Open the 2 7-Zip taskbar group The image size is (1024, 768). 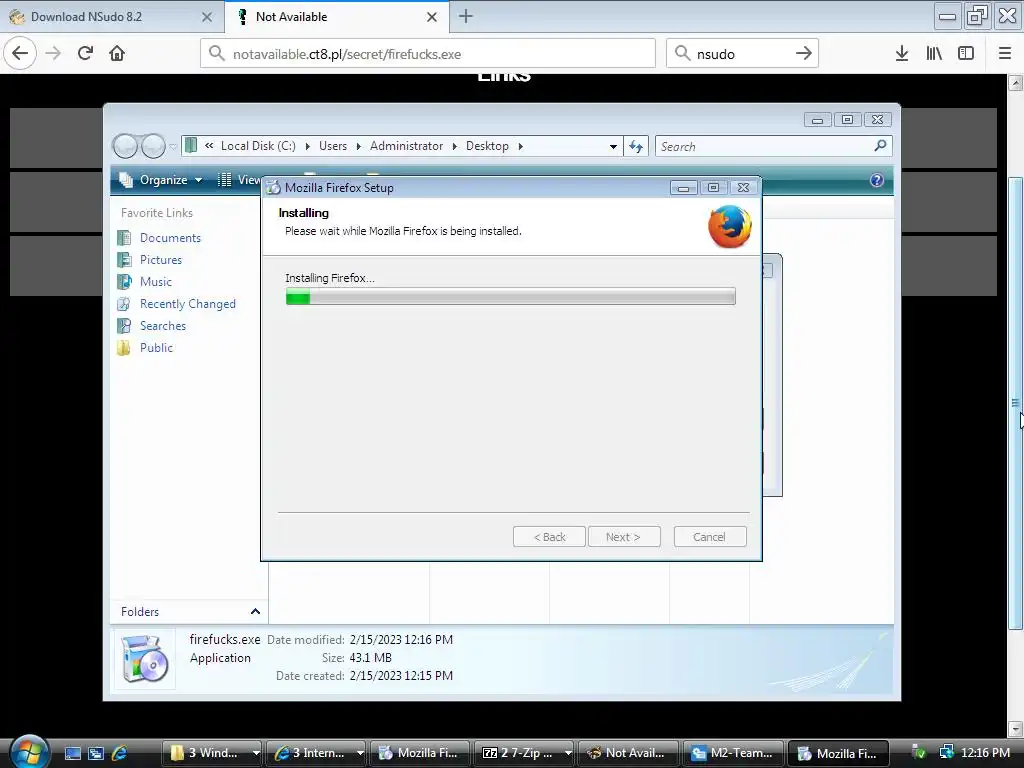(526, 753)
